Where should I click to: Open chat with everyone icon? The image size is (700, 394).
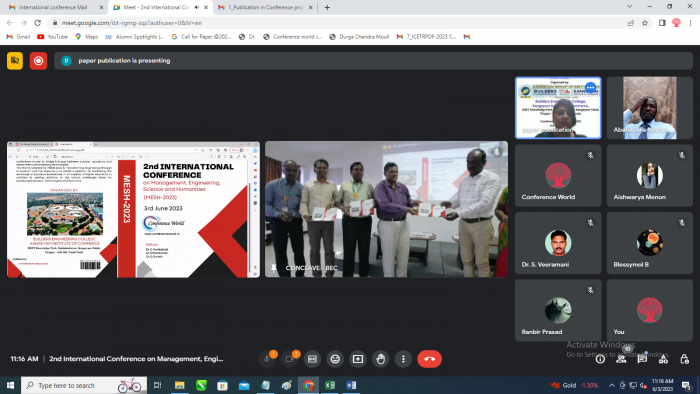[642, 359]
